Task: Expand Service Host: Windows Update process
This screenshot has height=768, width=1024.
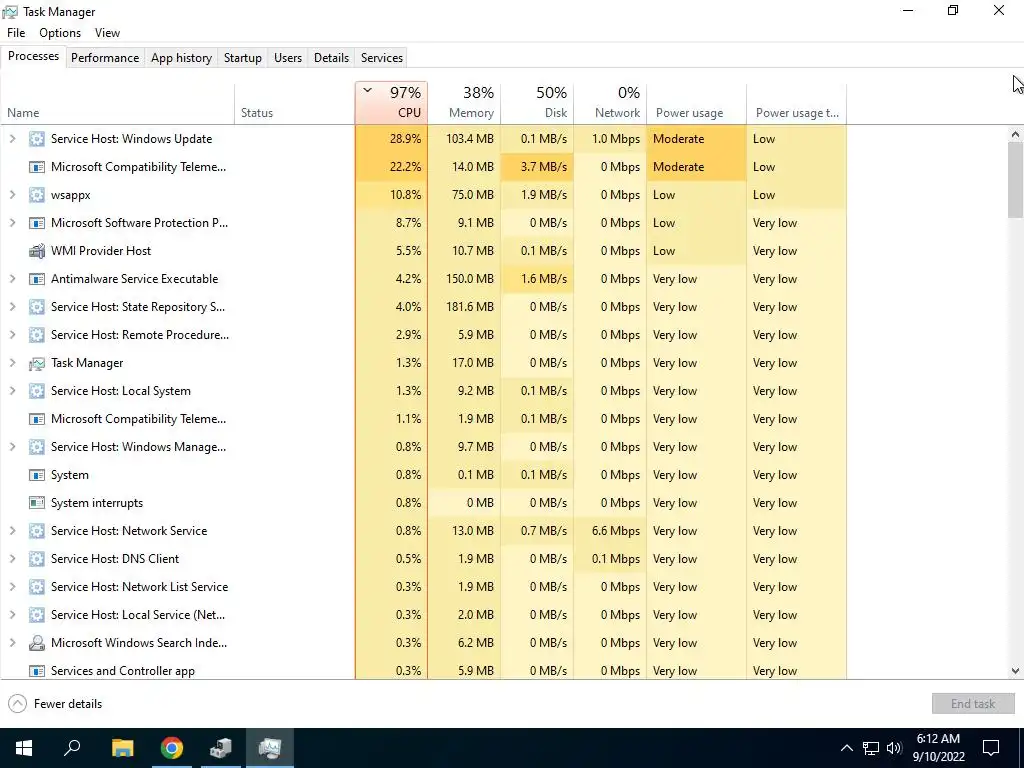Action: click(12, 138)
